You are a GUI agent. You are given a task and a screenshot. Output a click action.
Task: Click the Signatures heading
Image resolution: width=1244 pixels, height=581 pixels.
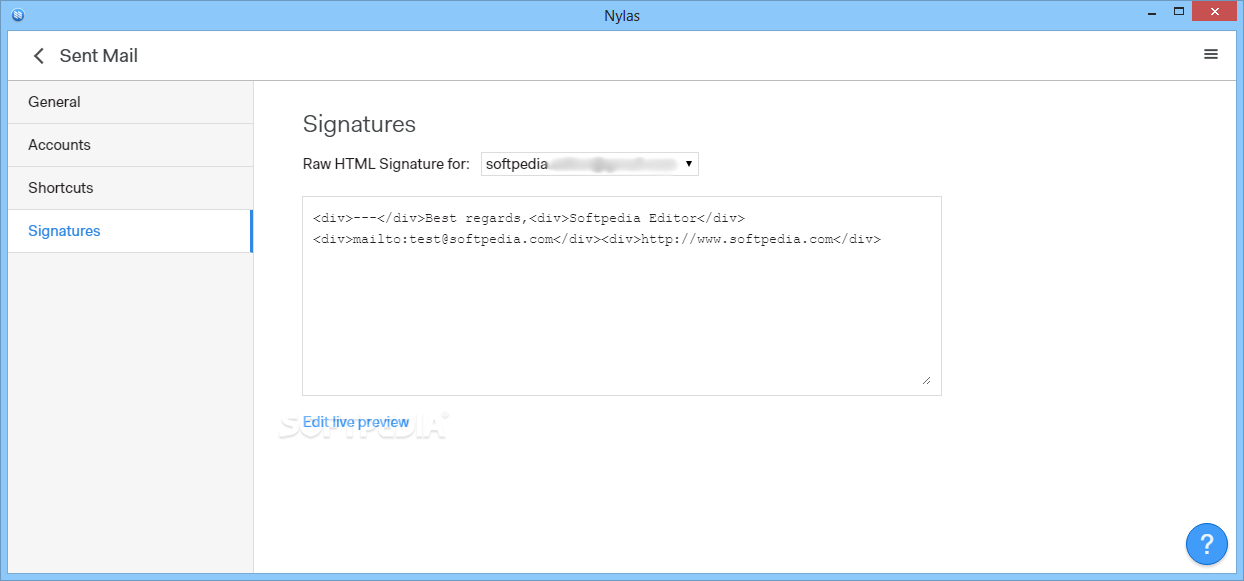pyautogui.click(x=359, y=124)
